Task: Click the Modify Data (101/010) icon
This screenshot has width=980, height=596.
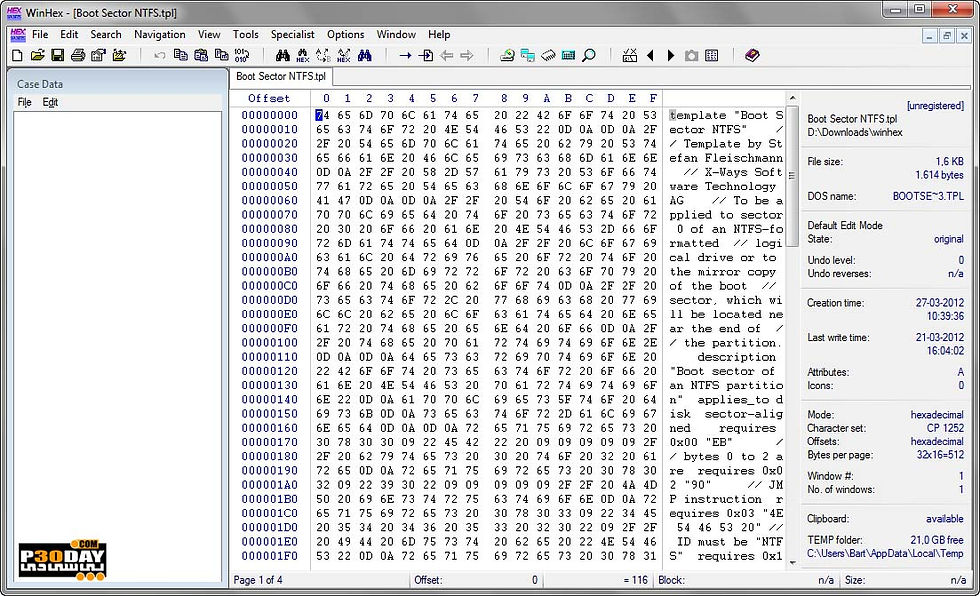Action: point(241,56)
